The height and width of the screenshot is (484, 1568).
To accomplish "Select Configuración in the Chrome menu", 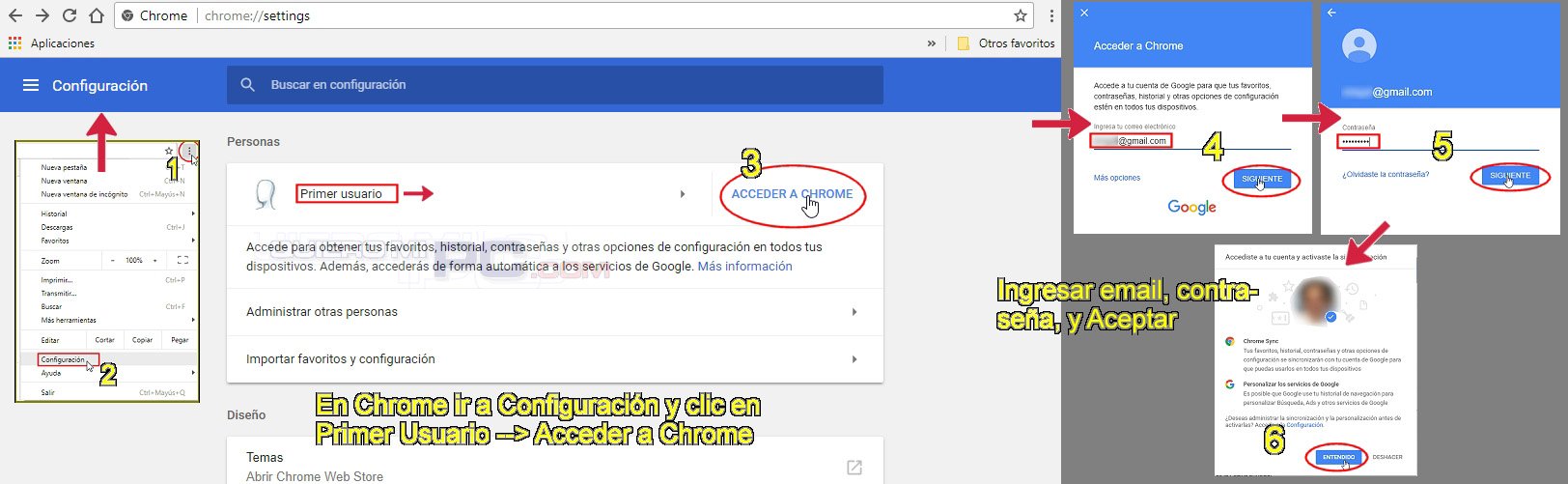I will click(x=63, y=359).
